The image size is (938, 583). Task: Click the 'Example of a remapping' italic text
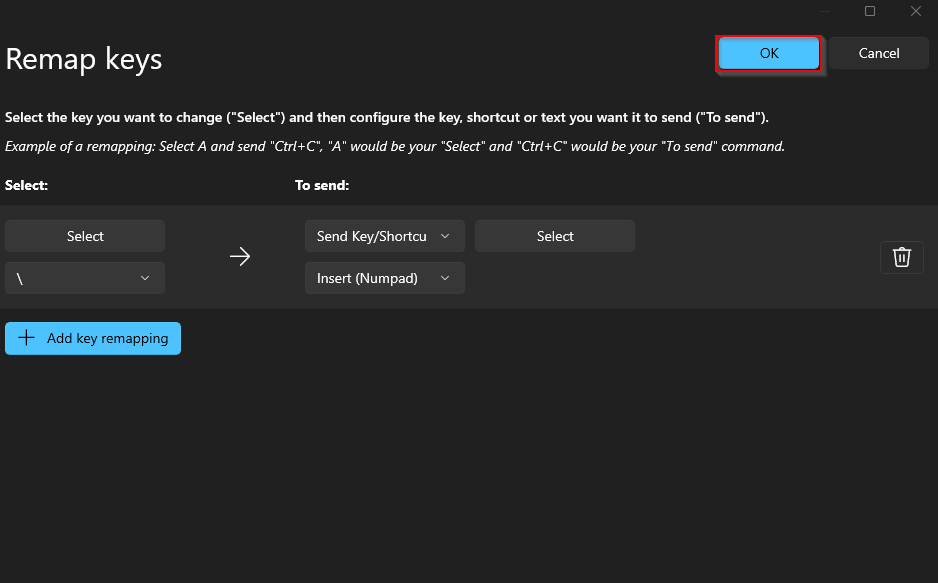click(x=395, y=146)
